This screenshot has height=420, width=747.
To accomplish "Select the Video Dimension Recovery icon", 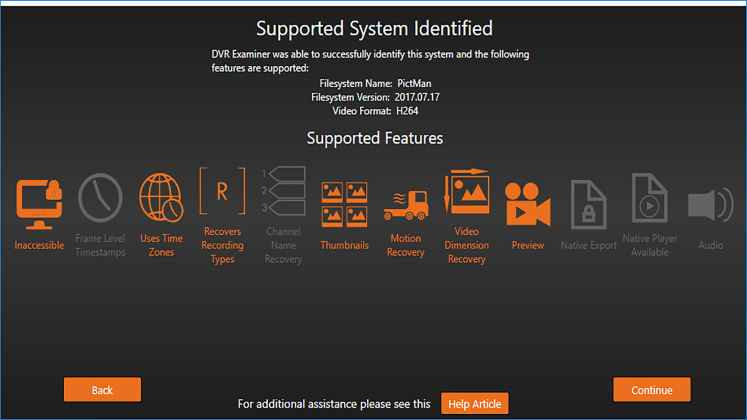I will 466,192.
